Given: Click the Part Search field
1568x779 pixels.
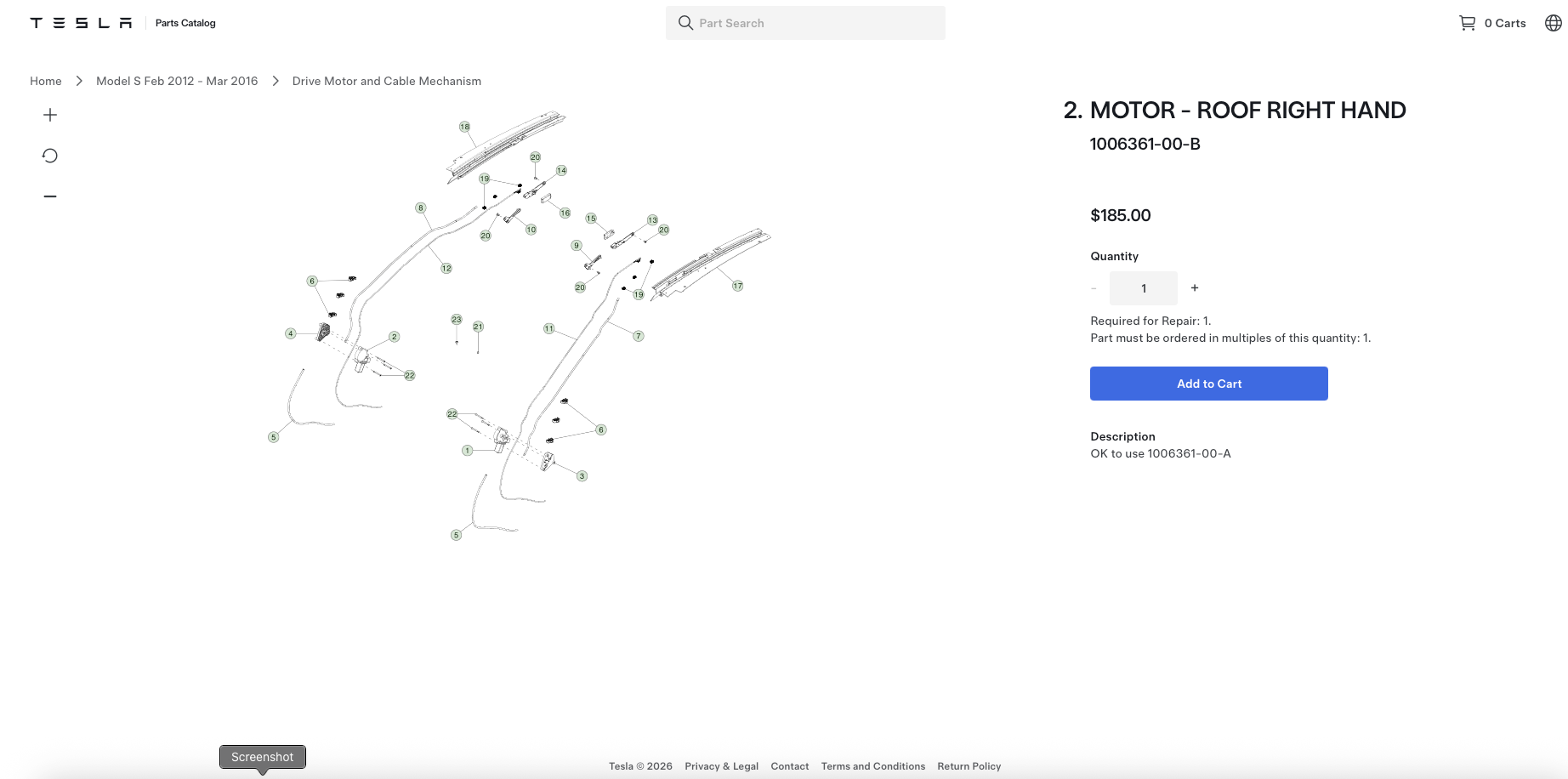Looking at the screenshot, I should click(805, 23).
